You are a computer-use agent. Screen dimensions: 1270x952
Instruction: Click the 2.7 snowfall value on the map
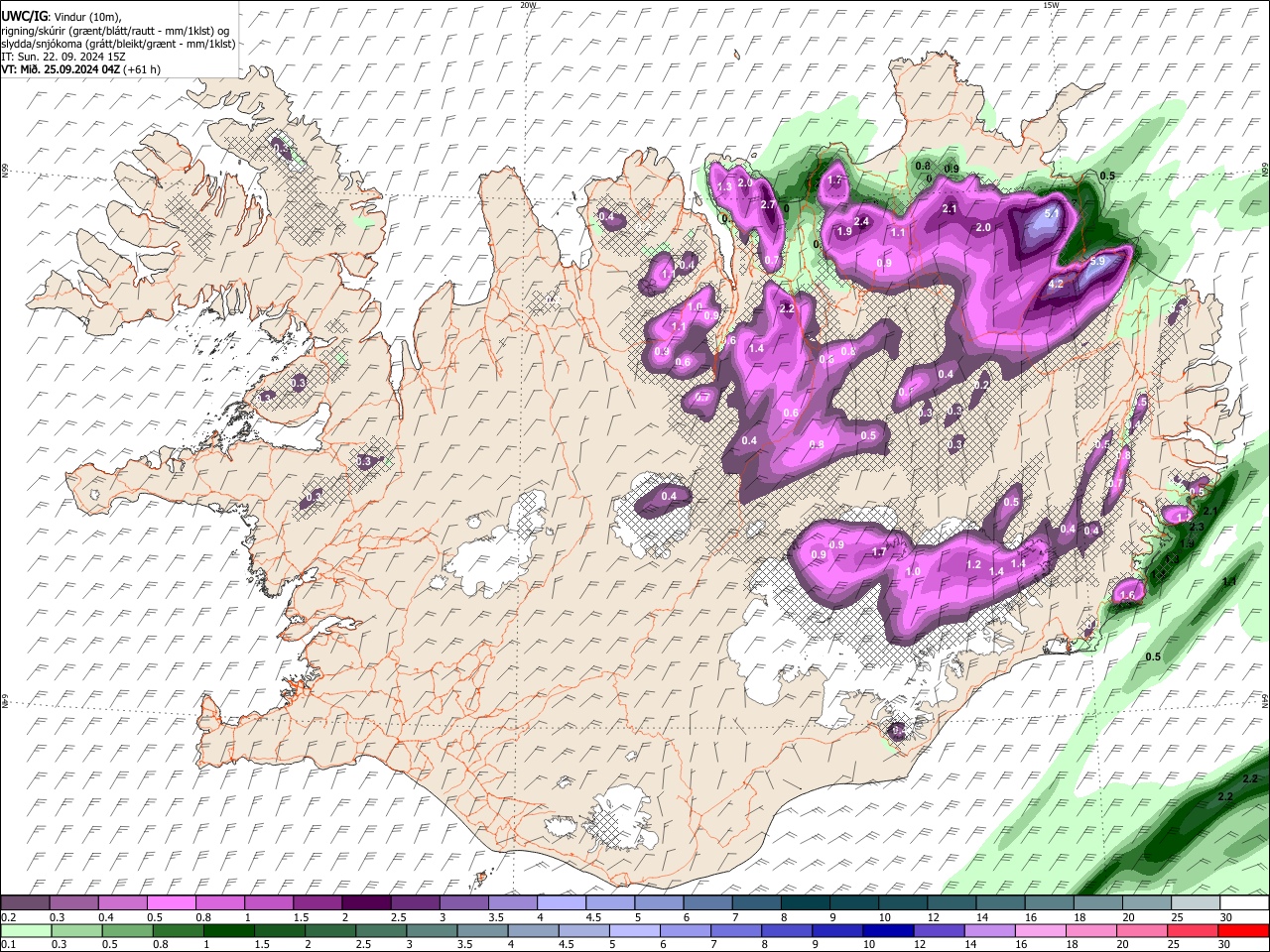point(767,204)
